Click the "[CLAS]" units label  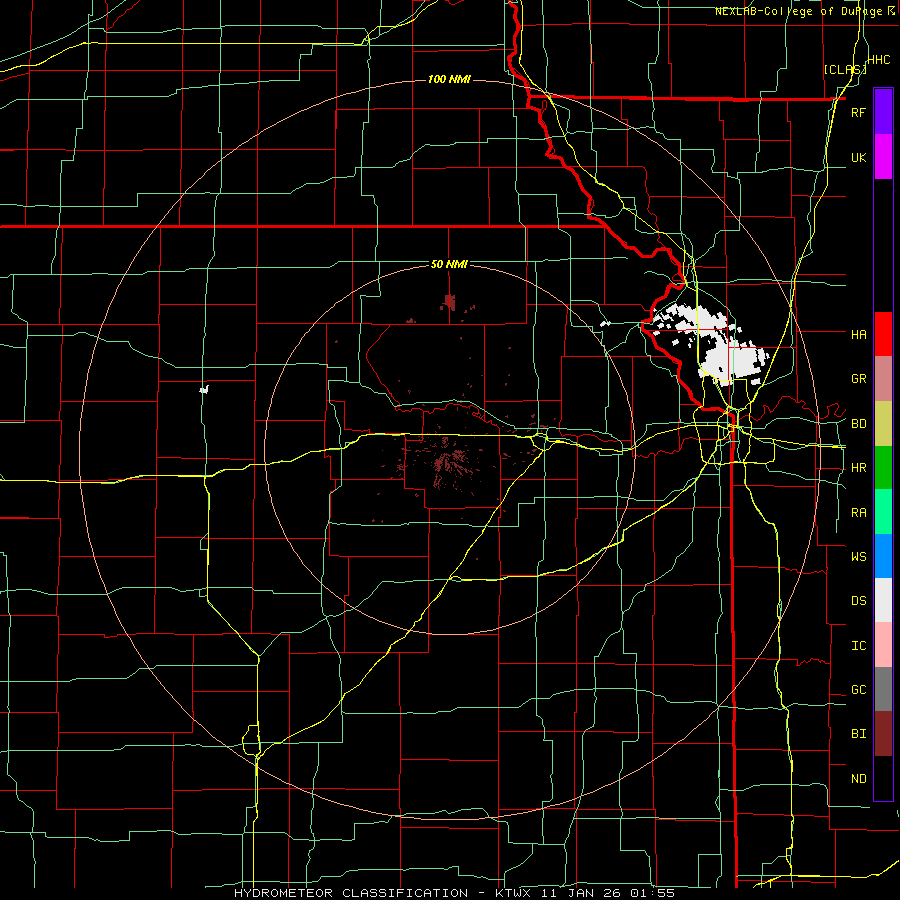(845, 69)
